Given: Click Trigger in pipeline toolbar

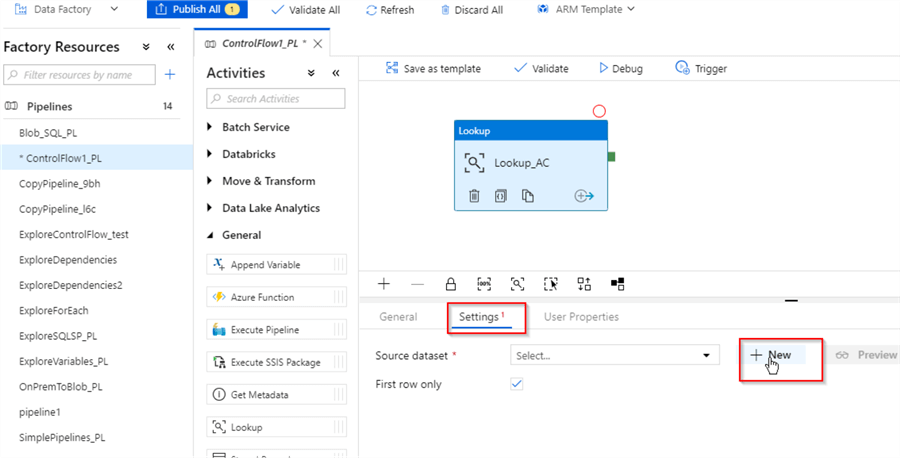Looking at the screenshot, I should [701, 68].
